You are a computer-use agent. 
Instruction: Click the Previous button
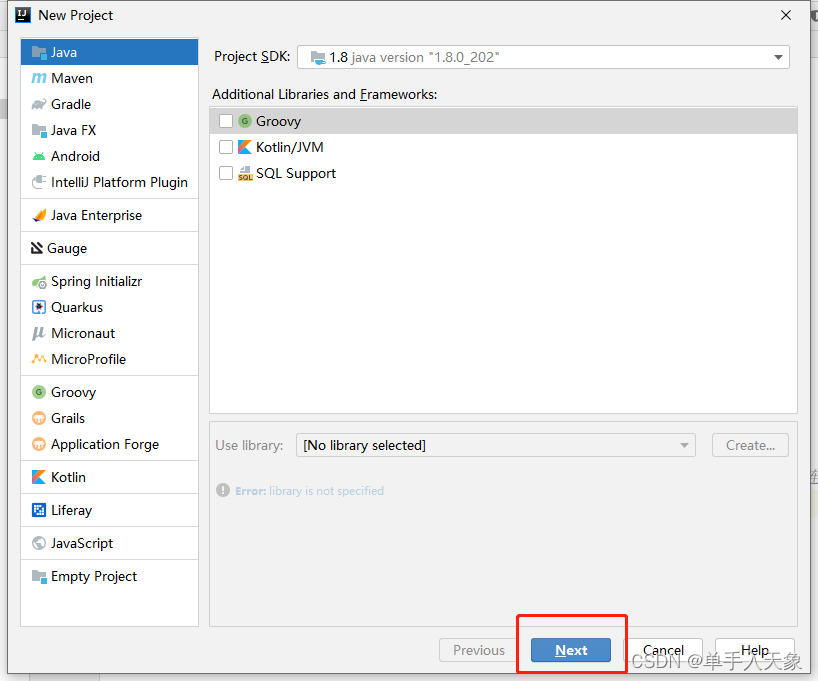[479, 650]
